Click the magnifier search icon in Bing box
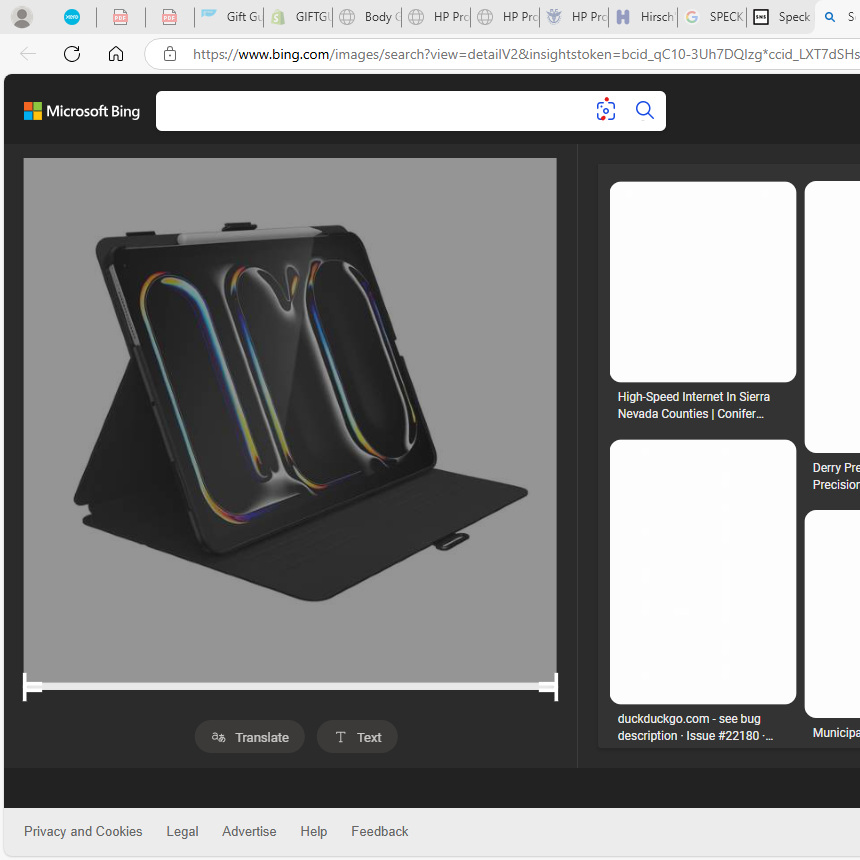 (645, 111)
